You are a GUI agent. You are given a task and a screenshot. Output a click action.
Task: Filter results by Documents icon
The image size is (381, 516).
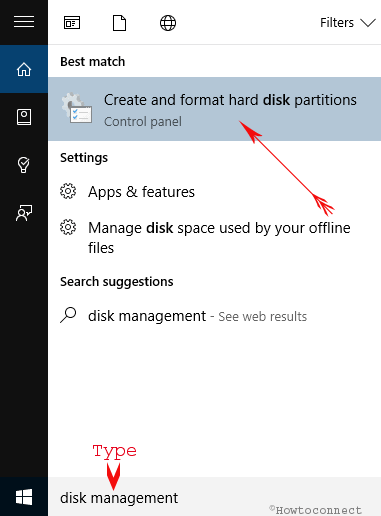click(x=119, y=23)
